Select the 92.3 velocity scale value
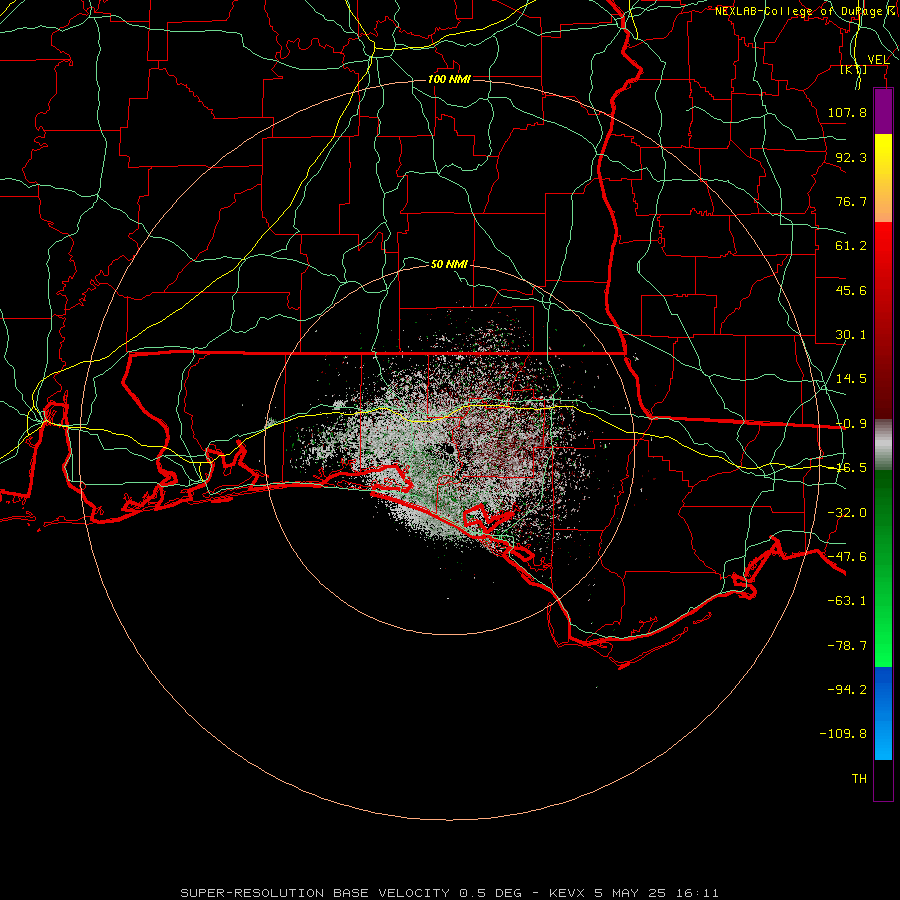 [x=851, y=157]
